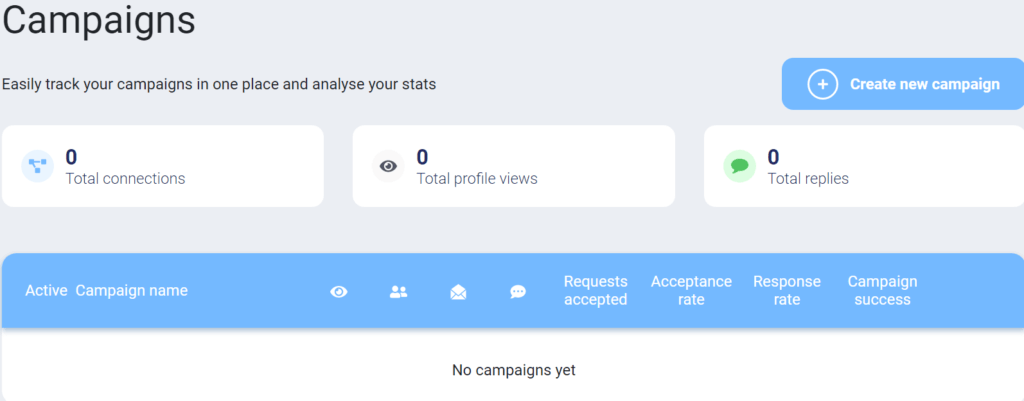Screen dimensions: 1024x401
Task: Click the Acceptance rate column header
Action: tap(691, 291)
